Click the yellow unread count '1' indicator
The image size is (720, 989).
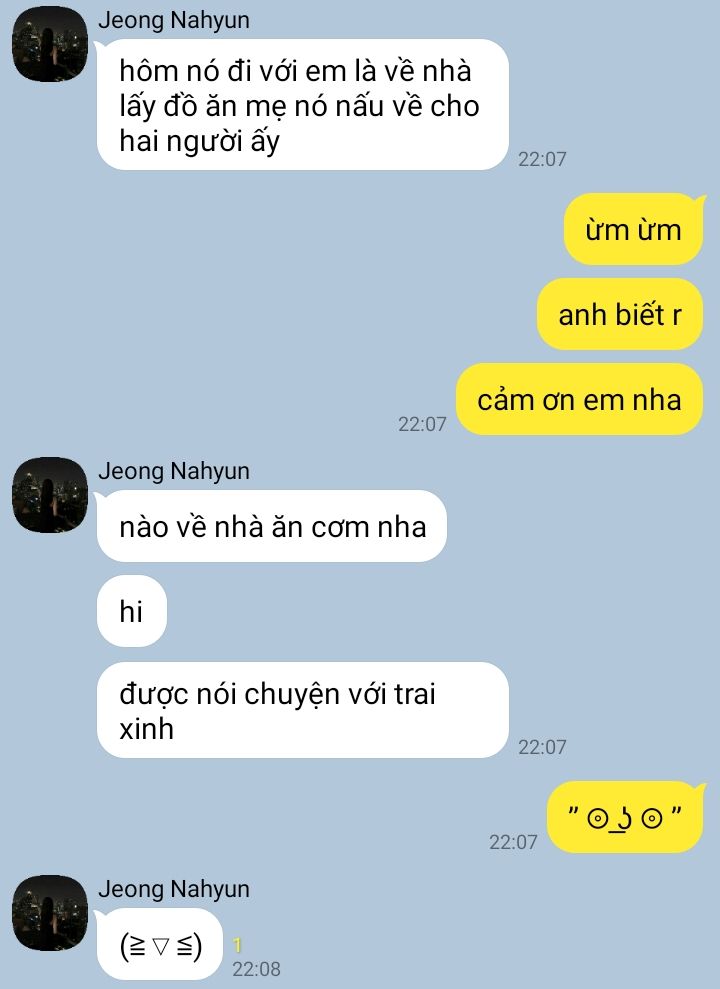point(237,945)
